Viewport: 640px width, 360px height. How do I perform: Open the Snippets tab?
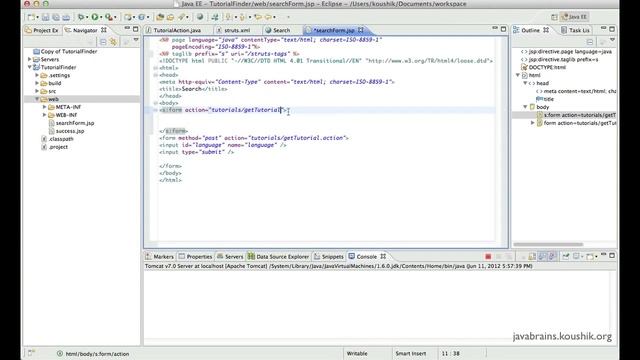(x=329, y=256)
